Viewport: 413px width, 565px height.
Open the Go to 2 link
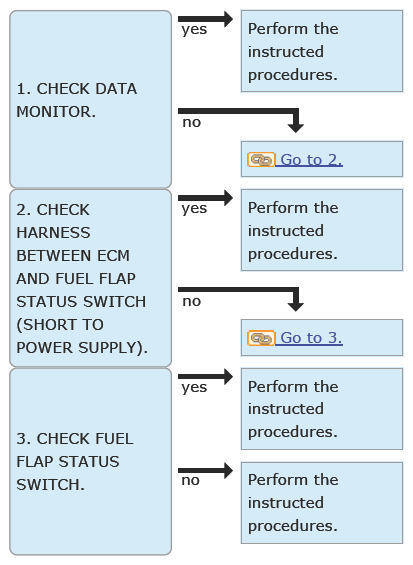[x=311, y=160]
